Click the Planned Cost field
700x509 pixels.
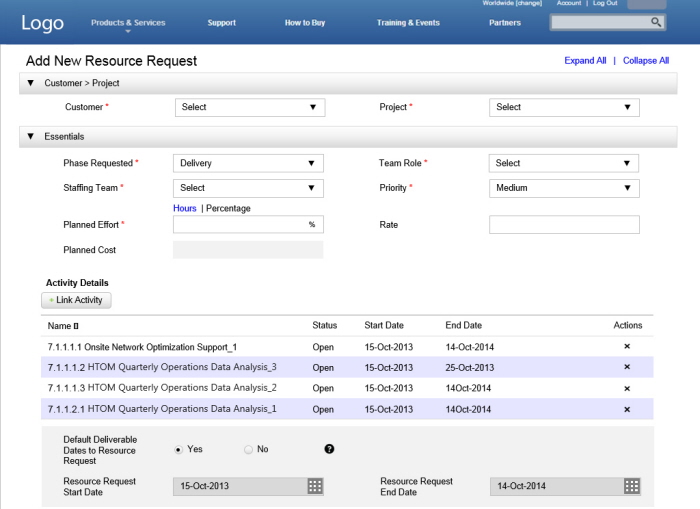pyautogui.click(x=248, y=250)
